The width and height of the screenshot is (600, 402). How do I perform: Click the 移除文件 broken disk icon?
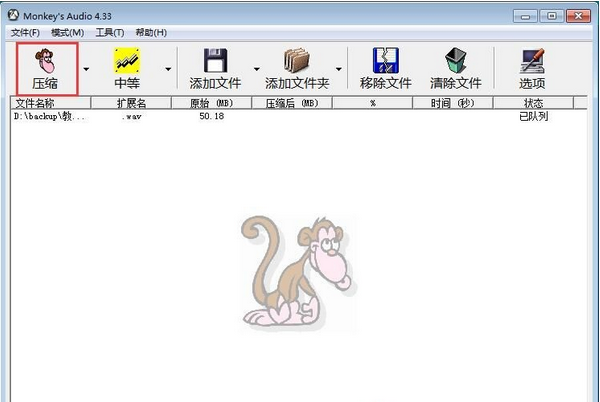(x=386, y=60)
